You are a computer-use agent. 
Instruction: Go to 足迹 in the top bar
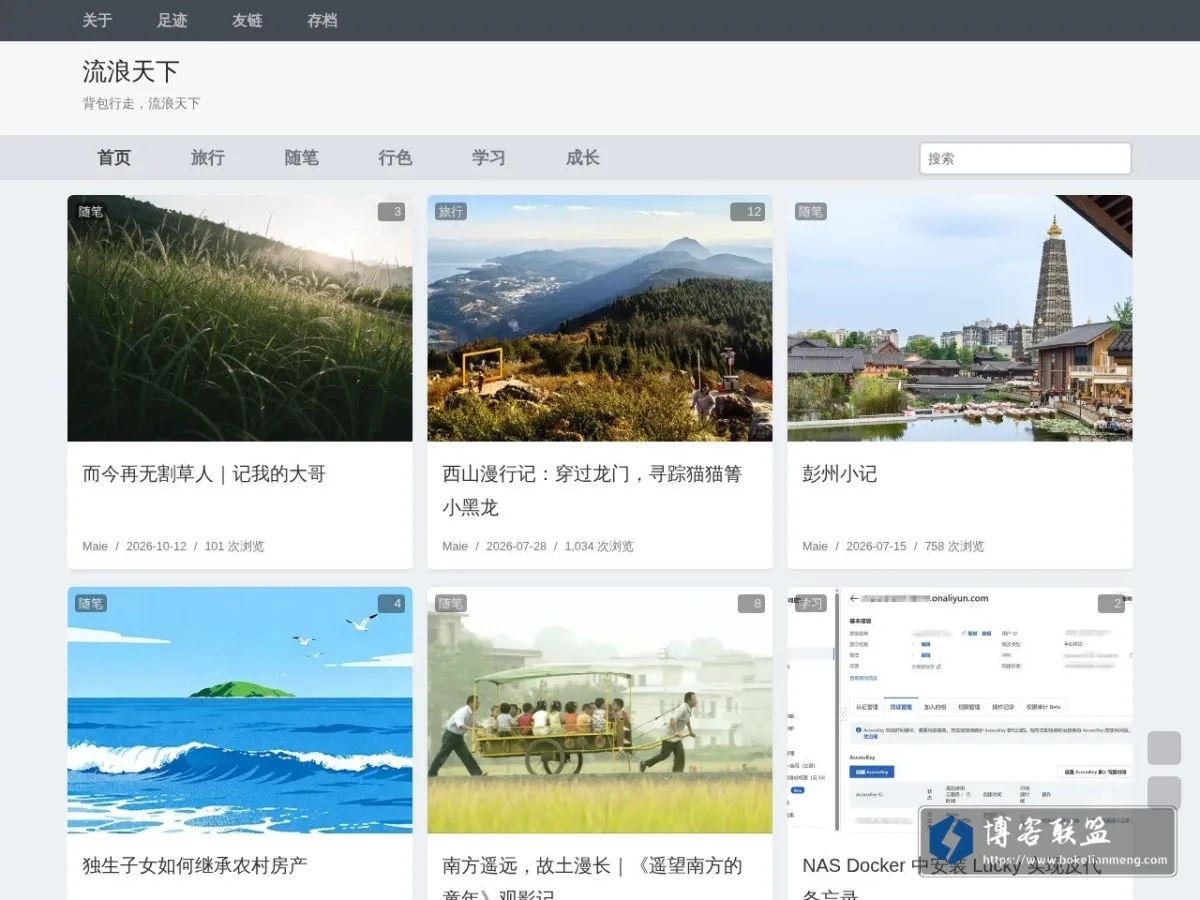tap(172, 20)
